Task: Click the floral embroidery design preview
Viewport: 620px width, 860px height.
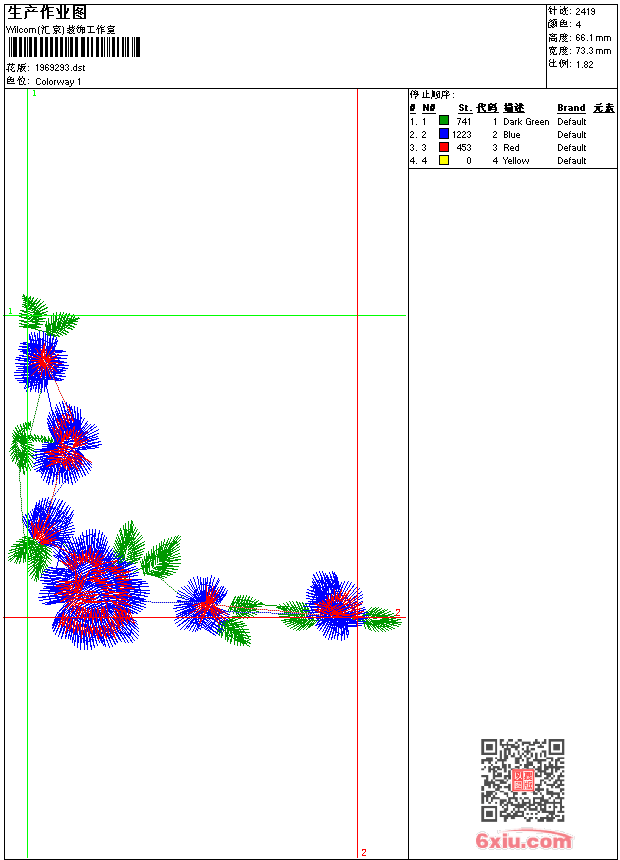Action: 204,473
